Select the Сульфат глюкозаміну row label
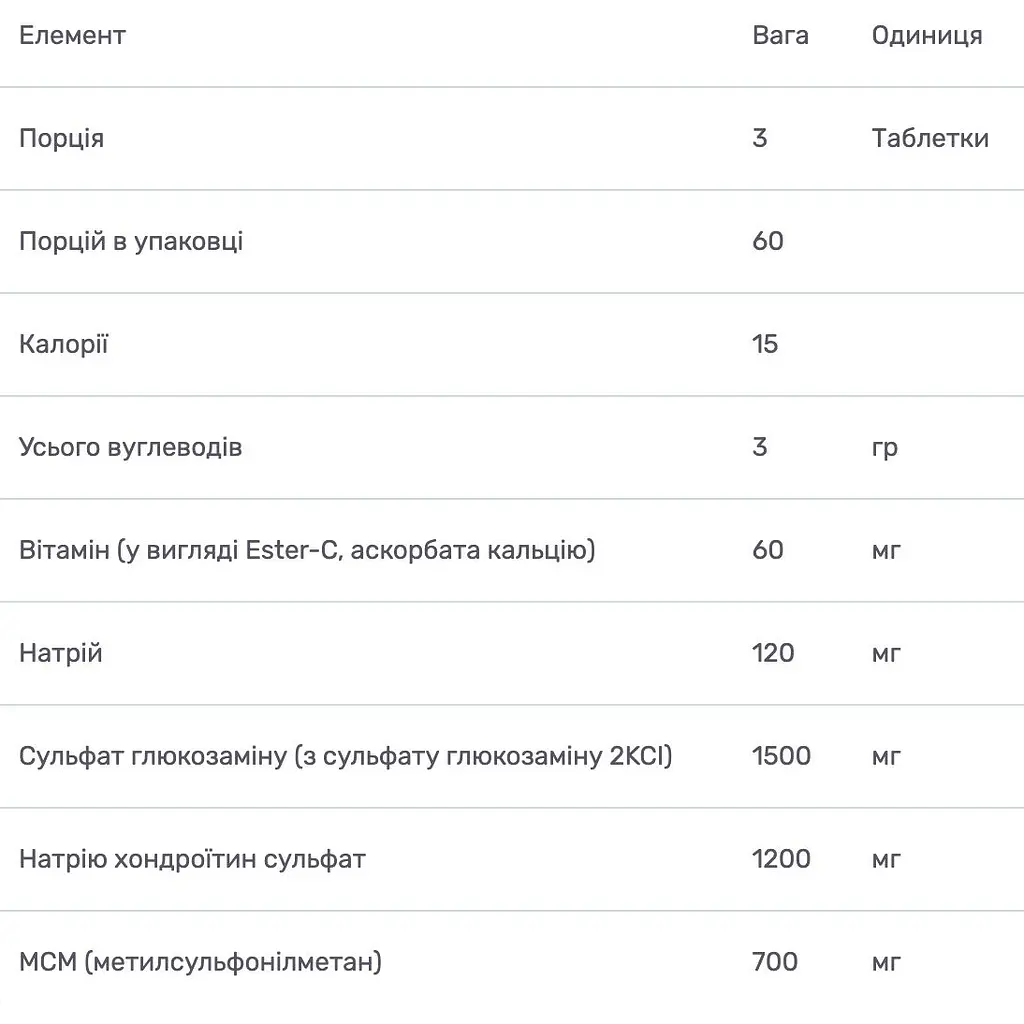The width and height of the screenshot is (1024, 1024). tap(345, 756)
